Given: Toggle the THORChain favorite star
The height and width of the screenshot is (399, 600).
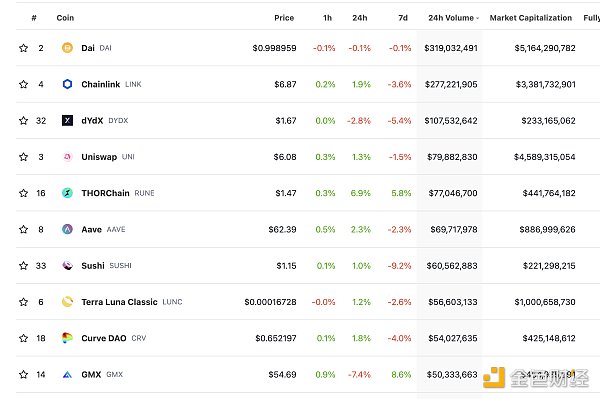Looking at the screenshot, I should 23,193.
